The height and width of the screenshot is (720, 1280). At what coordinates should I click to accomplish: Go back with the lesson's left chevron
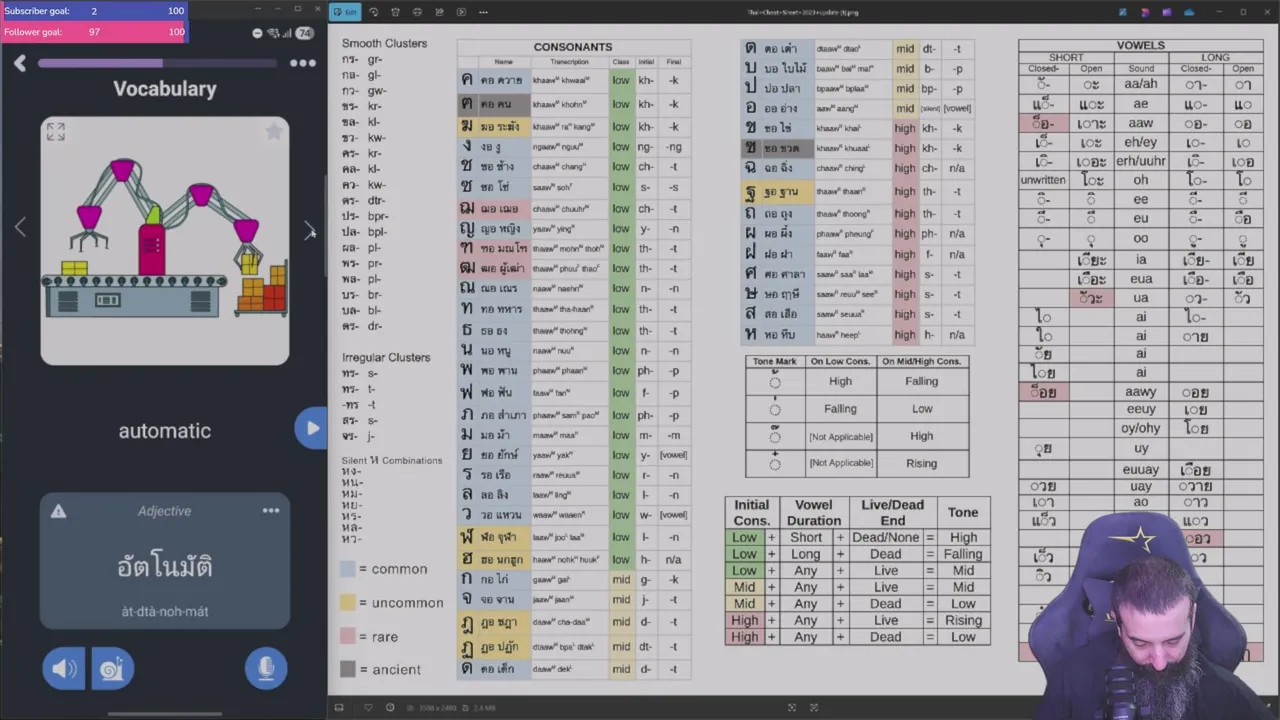pos(20,63)
